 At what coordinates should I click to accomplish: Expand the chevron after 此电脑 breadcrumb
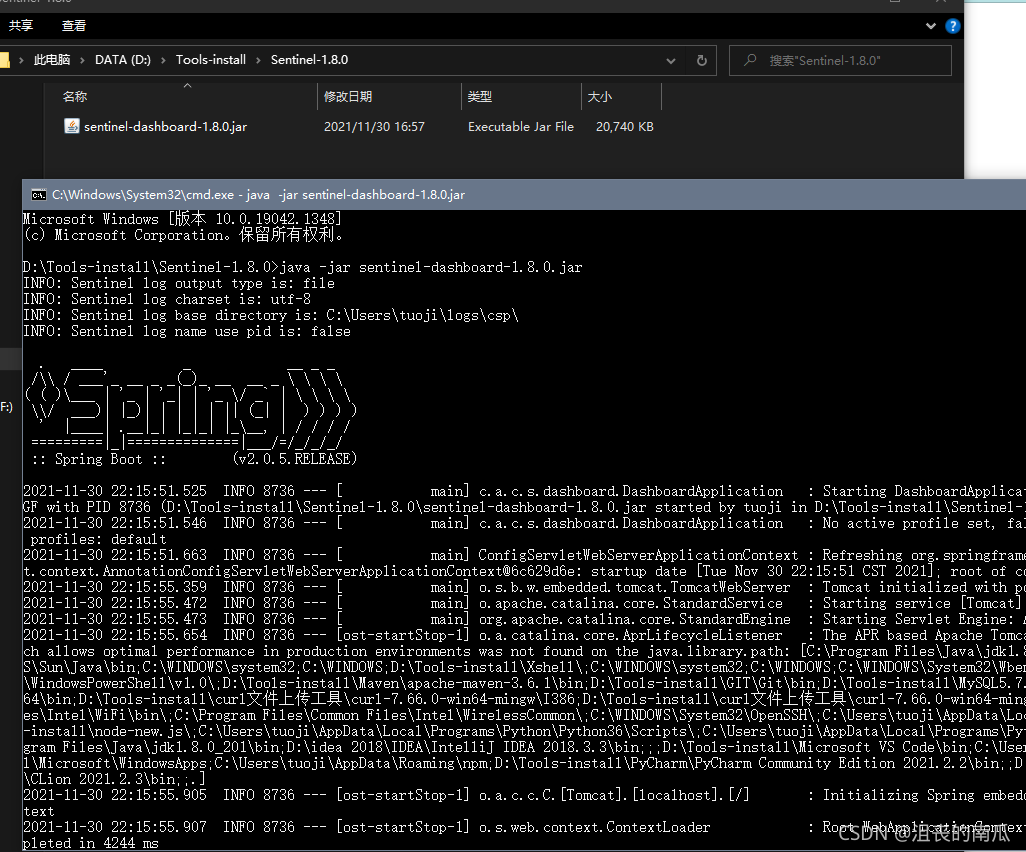82,60
